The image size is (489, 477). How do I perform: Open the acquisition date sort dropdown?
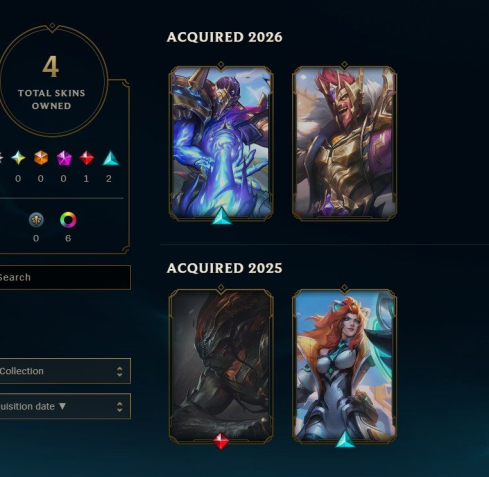click(x=65, y=406)
